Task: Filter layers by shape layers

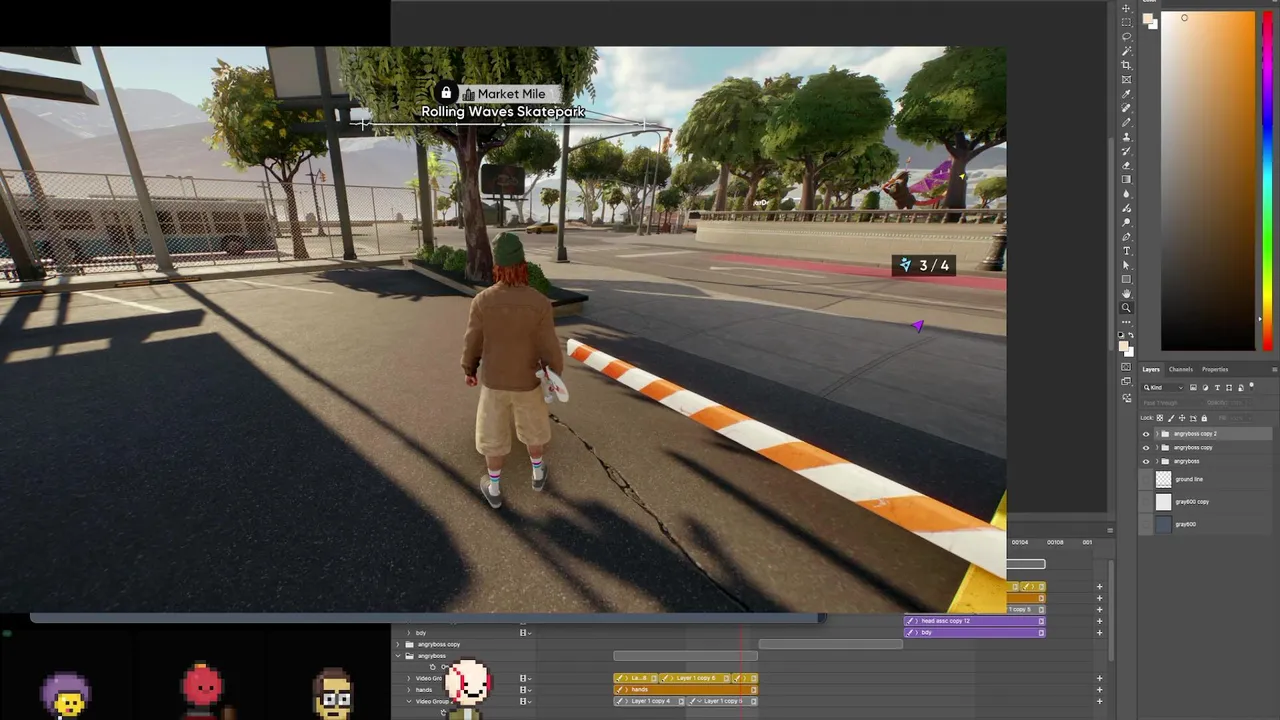Action: (1229, 387)
